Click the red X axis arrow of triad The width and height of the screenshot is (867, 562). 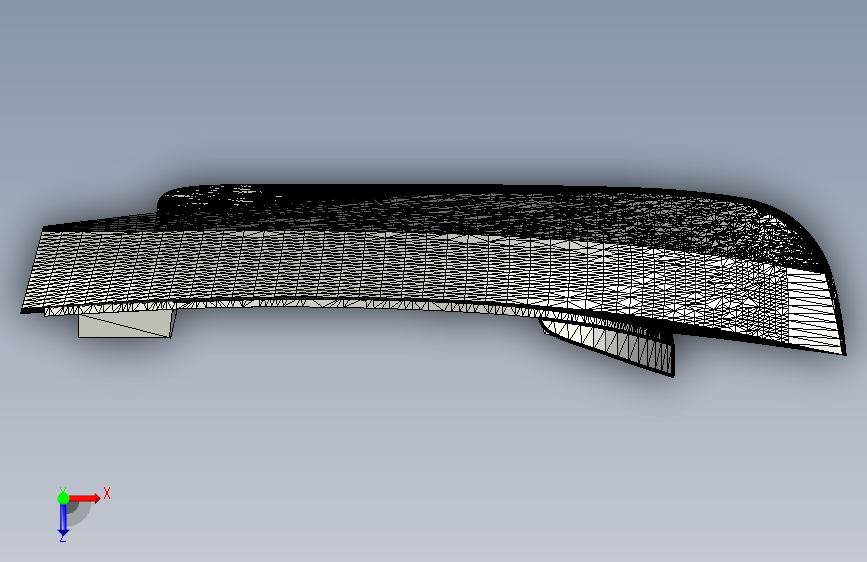click(84, 498)
